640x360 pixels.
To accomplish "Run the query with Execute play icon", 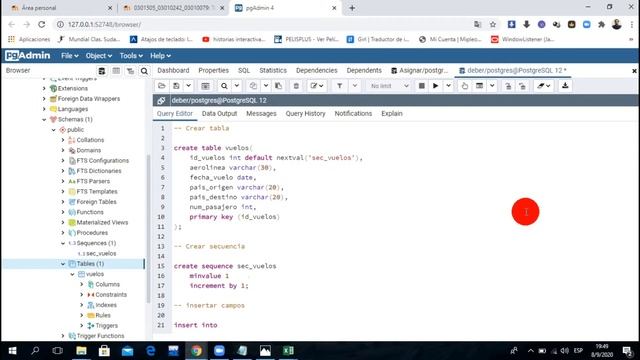I will pyautogui.click(x=436, y=86).
